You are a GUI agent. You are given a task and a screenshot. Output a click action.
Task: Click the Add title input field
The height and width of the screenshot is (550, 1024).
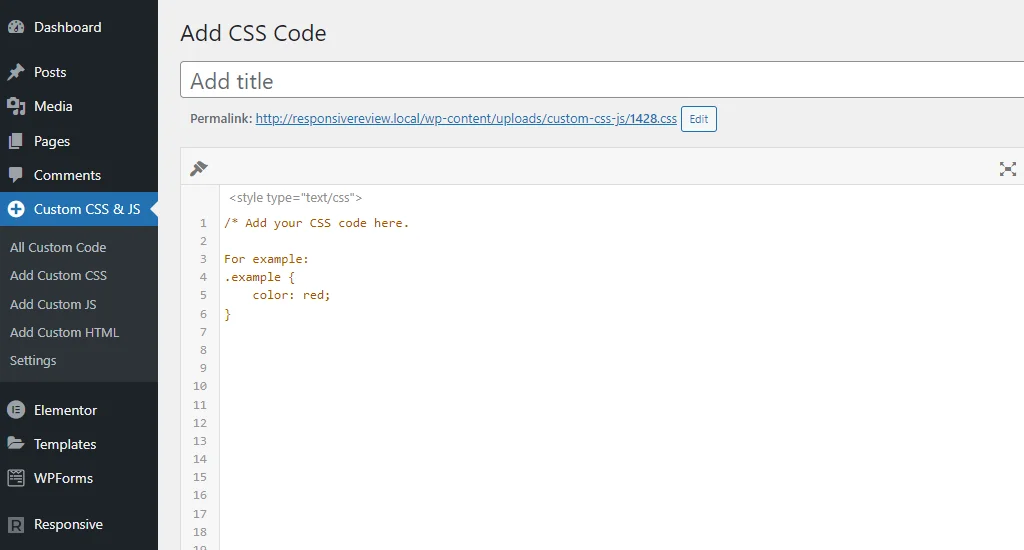click(x=602, y=80)
